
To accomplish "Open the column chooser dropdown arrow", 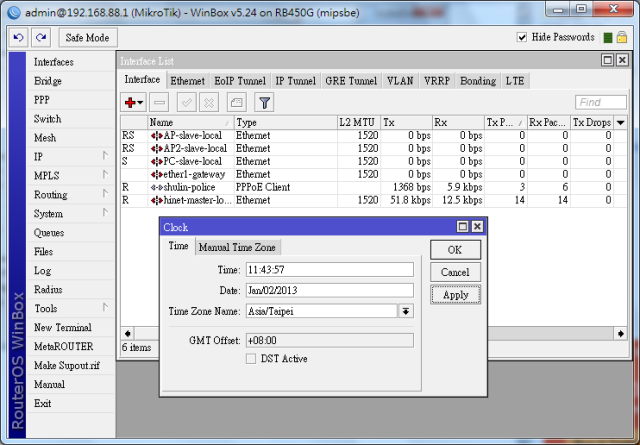I will click(621, 122).
